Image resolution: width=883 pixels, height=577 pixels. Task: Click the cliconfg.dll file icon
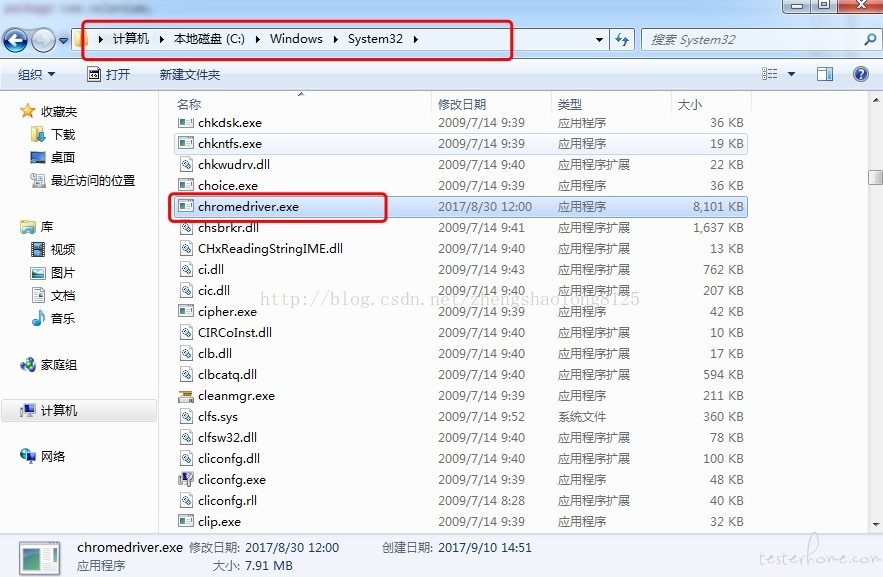[186, 458]
